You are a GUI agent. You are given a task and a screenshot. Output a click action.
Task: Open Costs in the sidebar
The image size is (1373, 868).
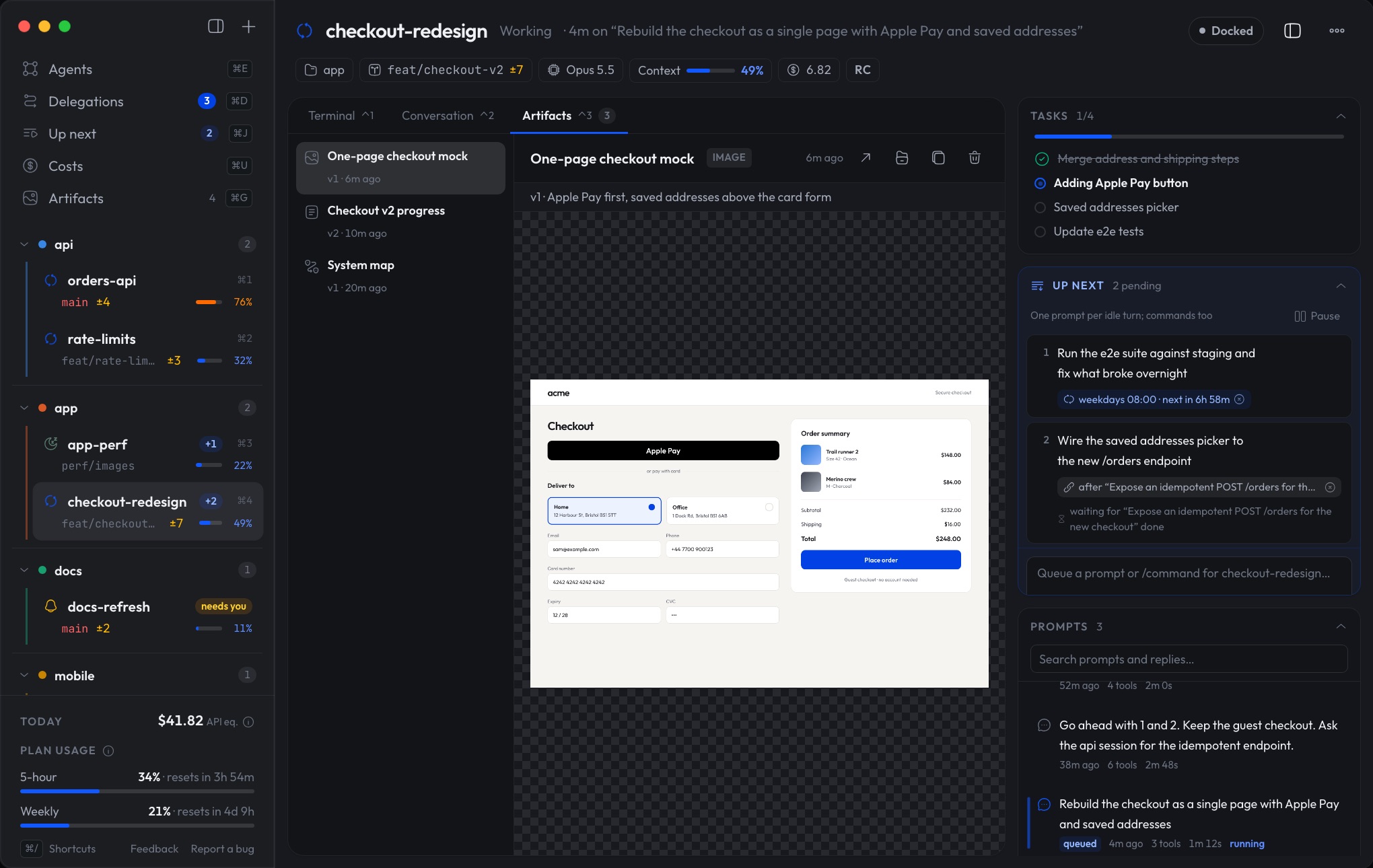point(137,166)
